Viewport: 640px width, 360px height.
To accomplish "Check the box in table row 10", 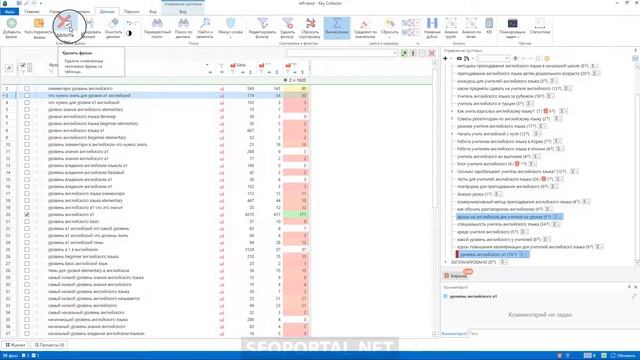I will tap(27, 144).
